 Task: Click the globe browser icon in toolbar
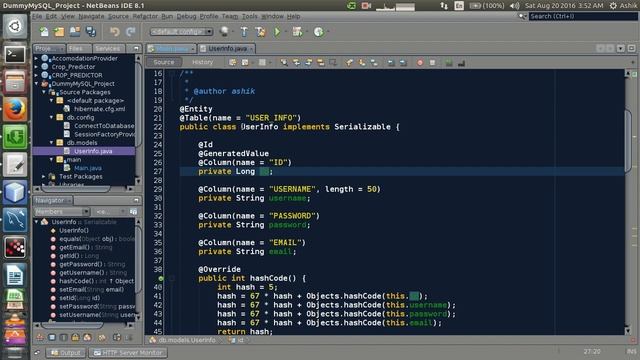pyautogui.click(x=224, y=31)
